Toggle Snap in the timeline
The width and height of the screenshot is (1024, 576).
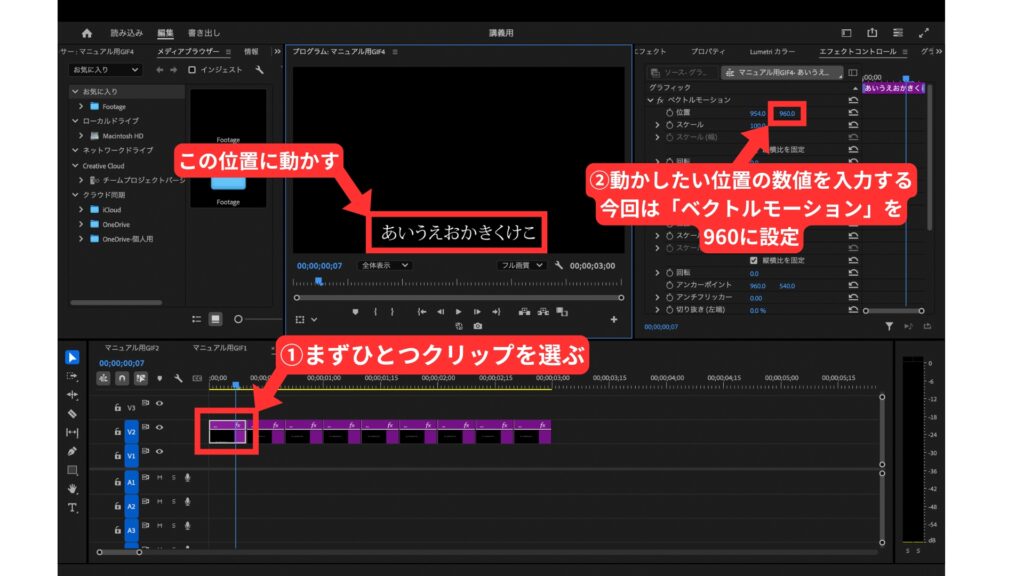click(x=122, y=378)
